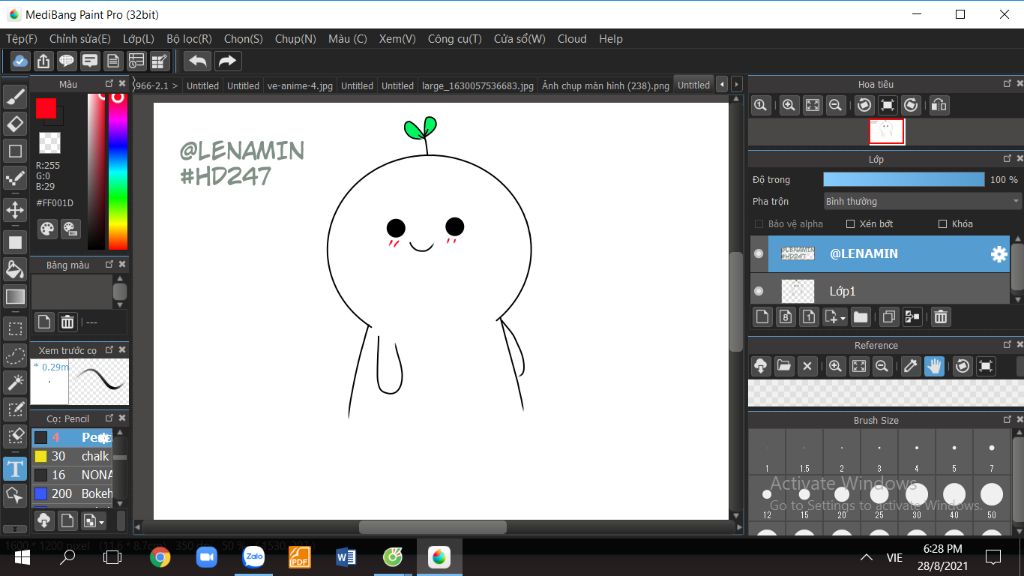Delete swatch in the Bảng màu panel
This screenshot has width=1024, height=576.
(67, 322)
